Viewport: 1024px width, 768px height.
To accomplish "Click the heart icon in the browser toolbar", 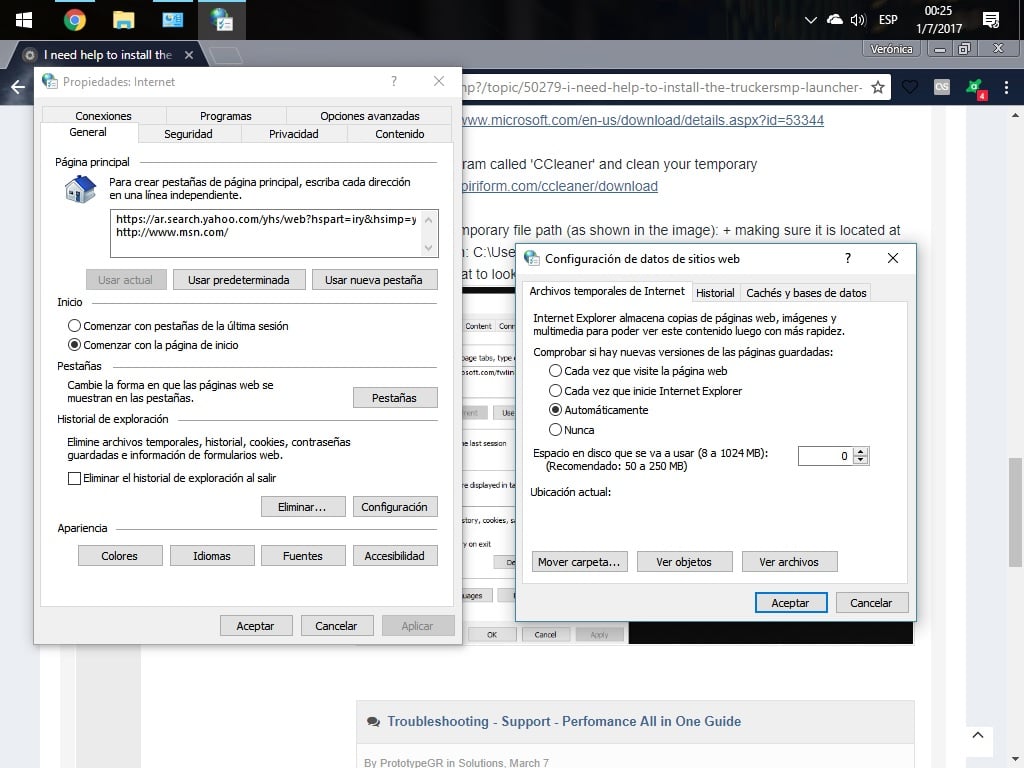I will tap(910, 87).
